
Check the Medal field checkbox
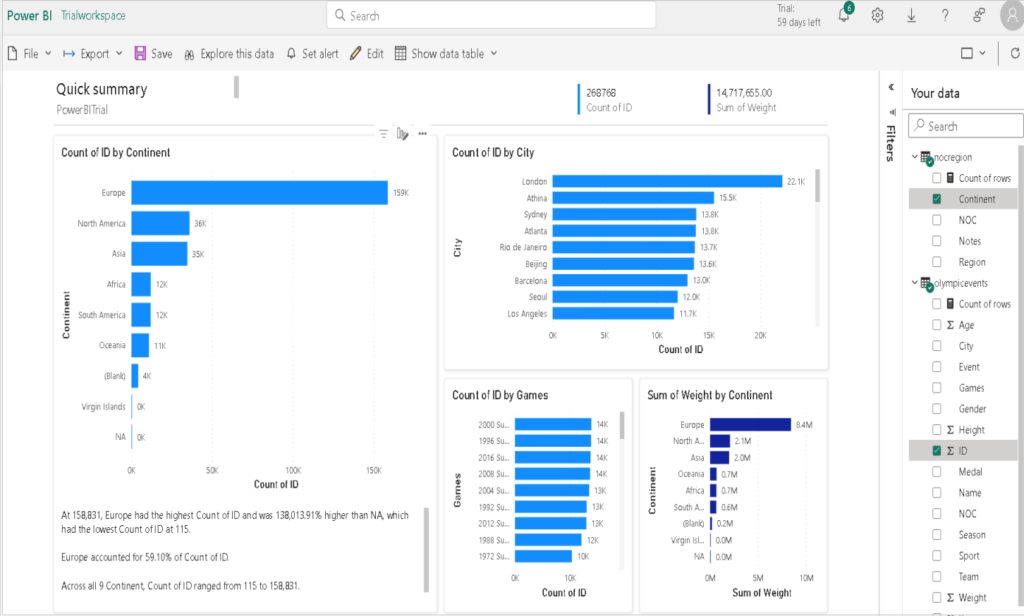click(937, 472)
